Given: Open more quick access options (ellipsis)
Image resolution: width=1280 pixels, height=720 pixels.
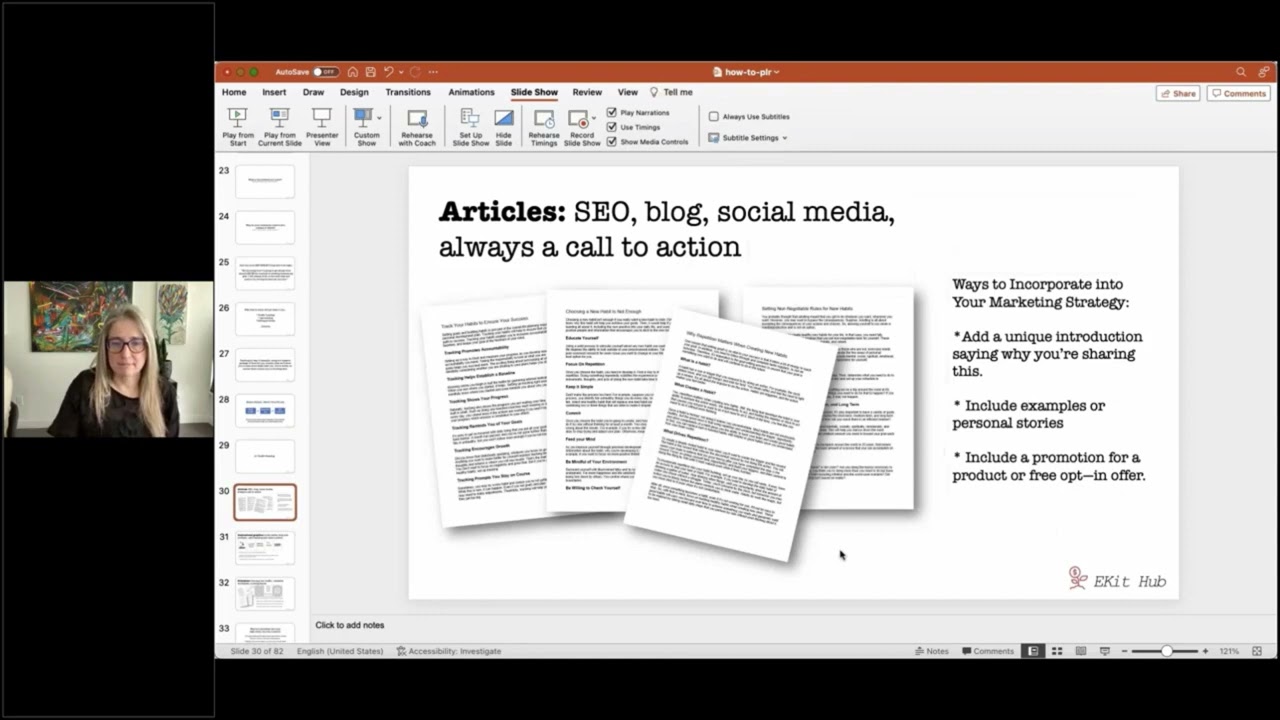Looking at the screenshot, I should click(433, 72).
